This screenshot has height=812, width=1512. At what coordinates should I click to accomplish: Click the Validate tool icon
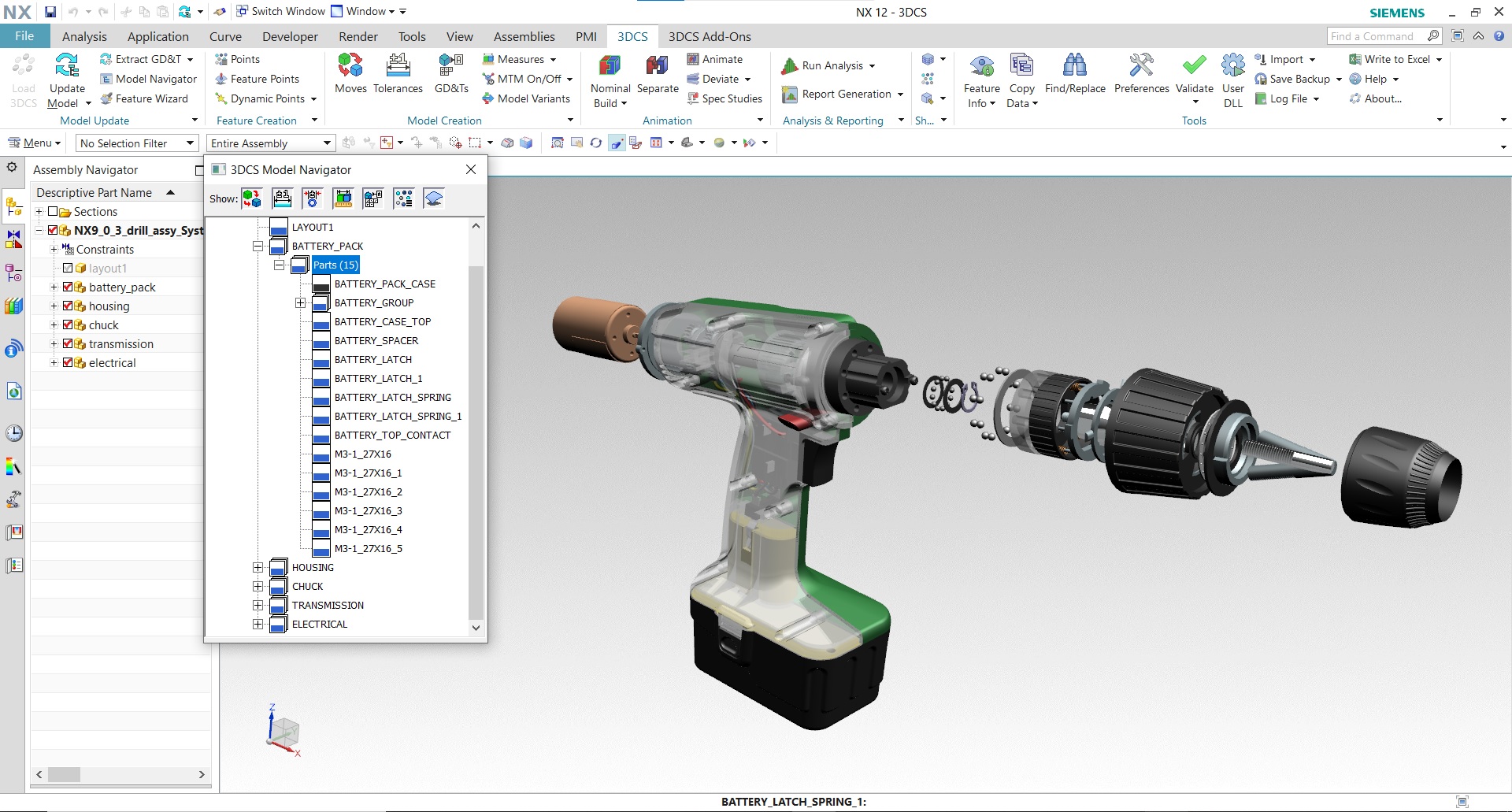1194,72
